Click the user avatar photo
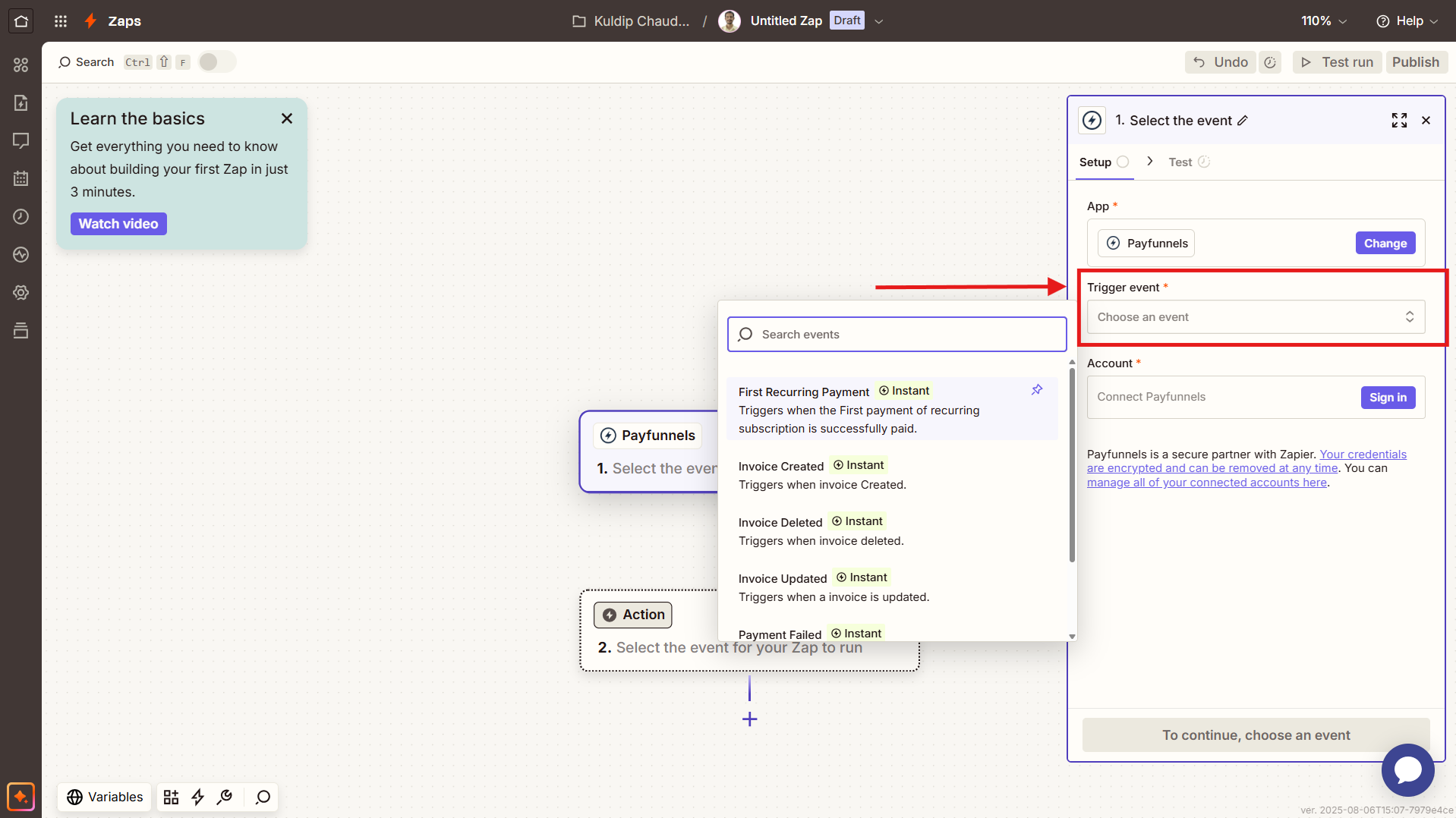Image resolution: width=1456 pixels, height=818 pixels. click(x=729, y=20)
